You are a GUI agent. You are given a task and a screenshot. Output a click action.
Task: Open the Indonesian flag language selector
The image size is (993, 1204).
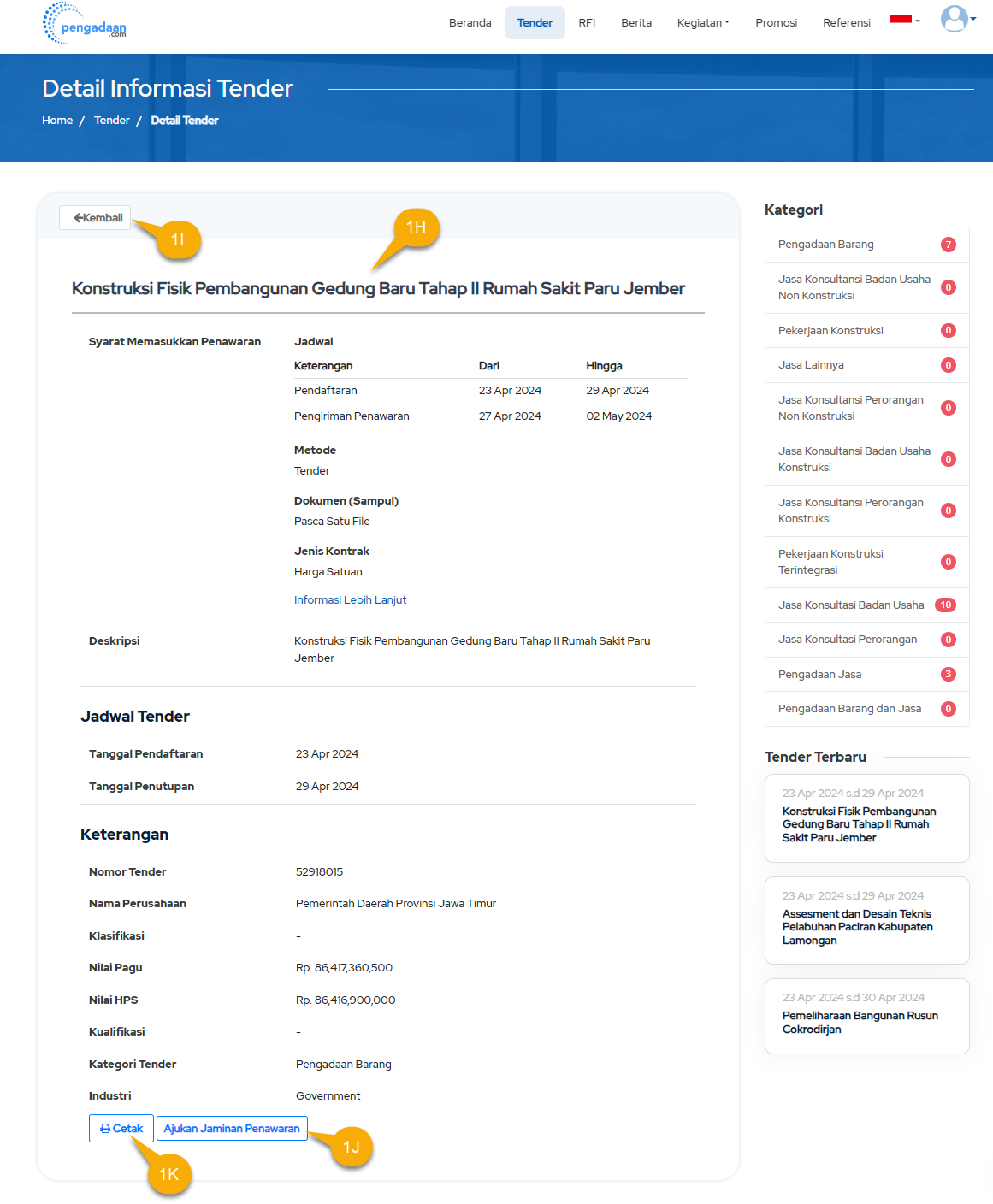pos(905,20)
